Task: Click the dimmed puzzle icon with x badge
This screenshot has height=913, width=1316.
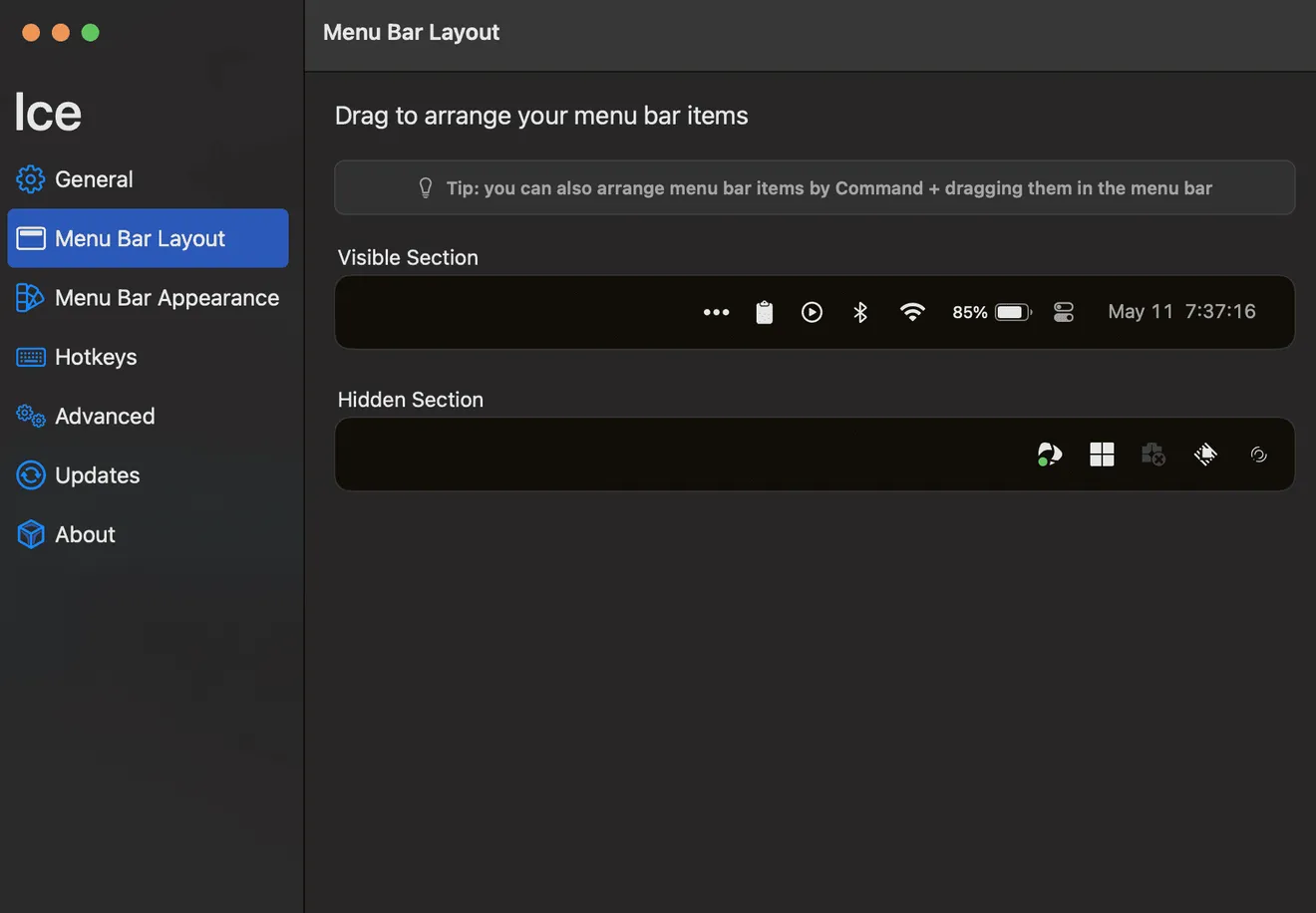Action: coord(1153,455)
